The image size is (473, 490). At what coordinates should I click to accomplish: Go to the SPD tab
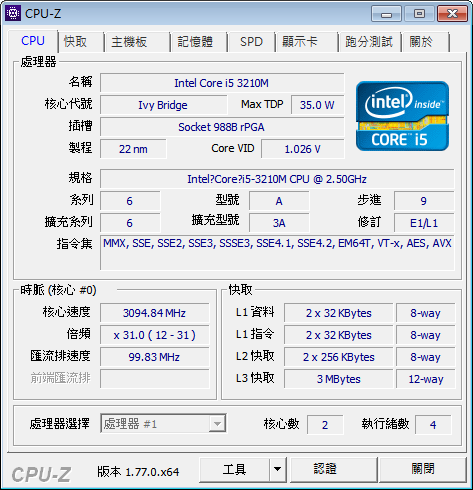[251, 42]
